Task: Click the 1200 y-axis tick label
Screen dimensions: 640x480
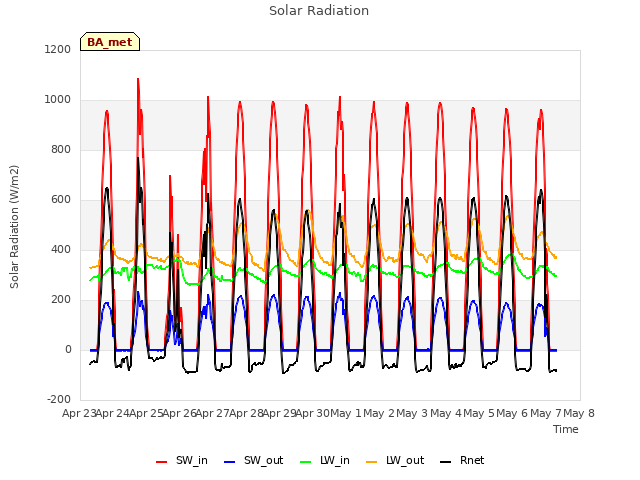Action: pos(58,49)
